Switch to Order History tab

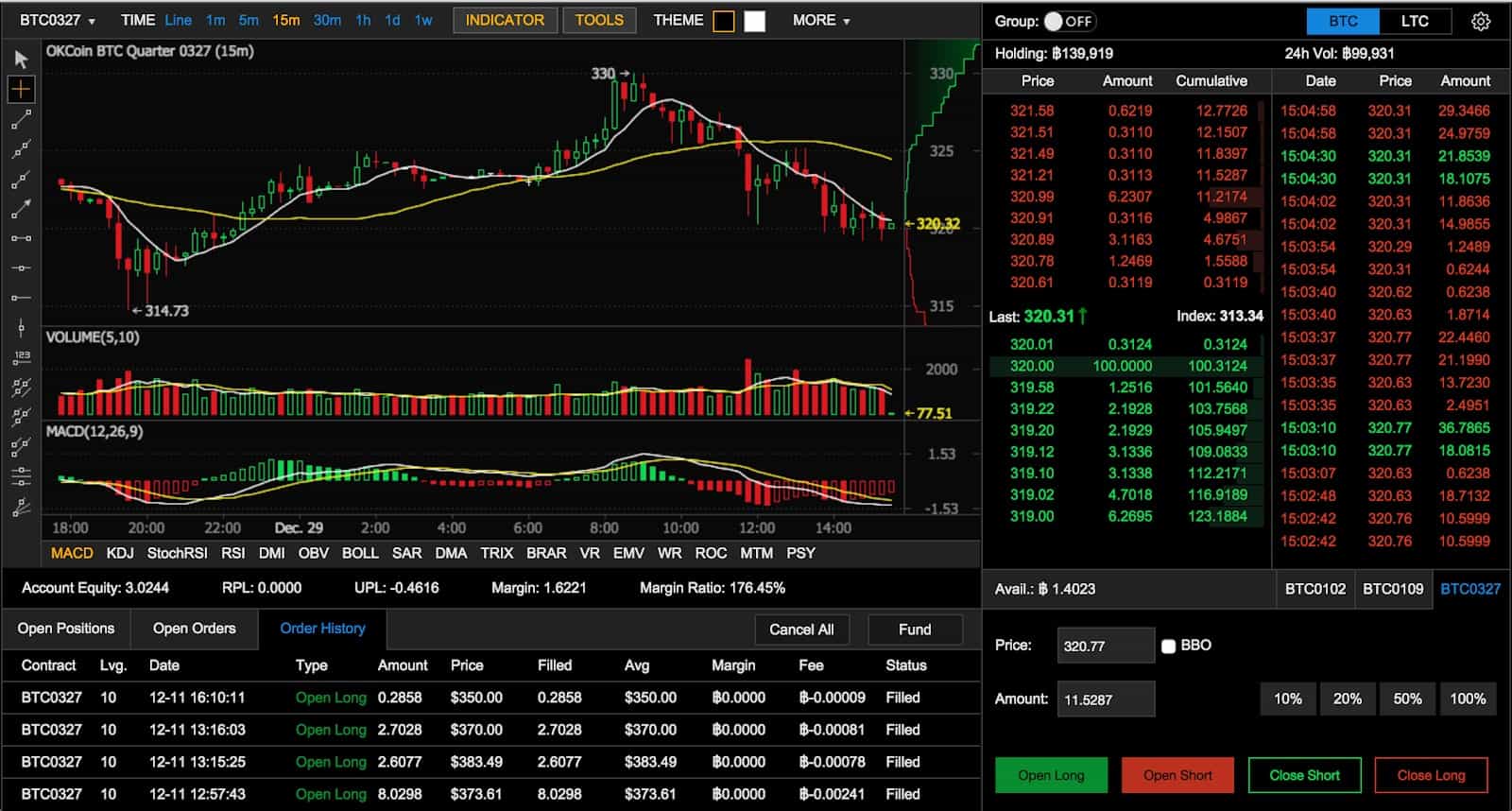pos(322,629)
